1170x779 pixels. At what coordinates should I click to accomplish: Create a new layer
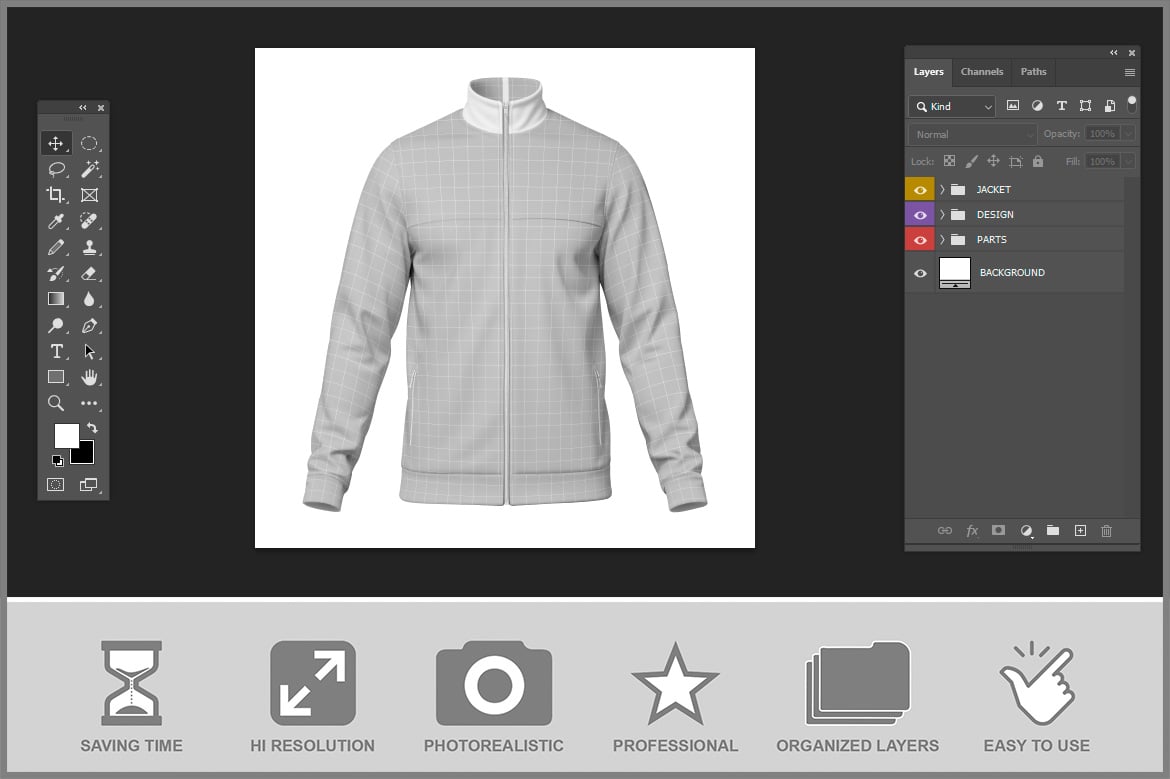[1080, 531]
